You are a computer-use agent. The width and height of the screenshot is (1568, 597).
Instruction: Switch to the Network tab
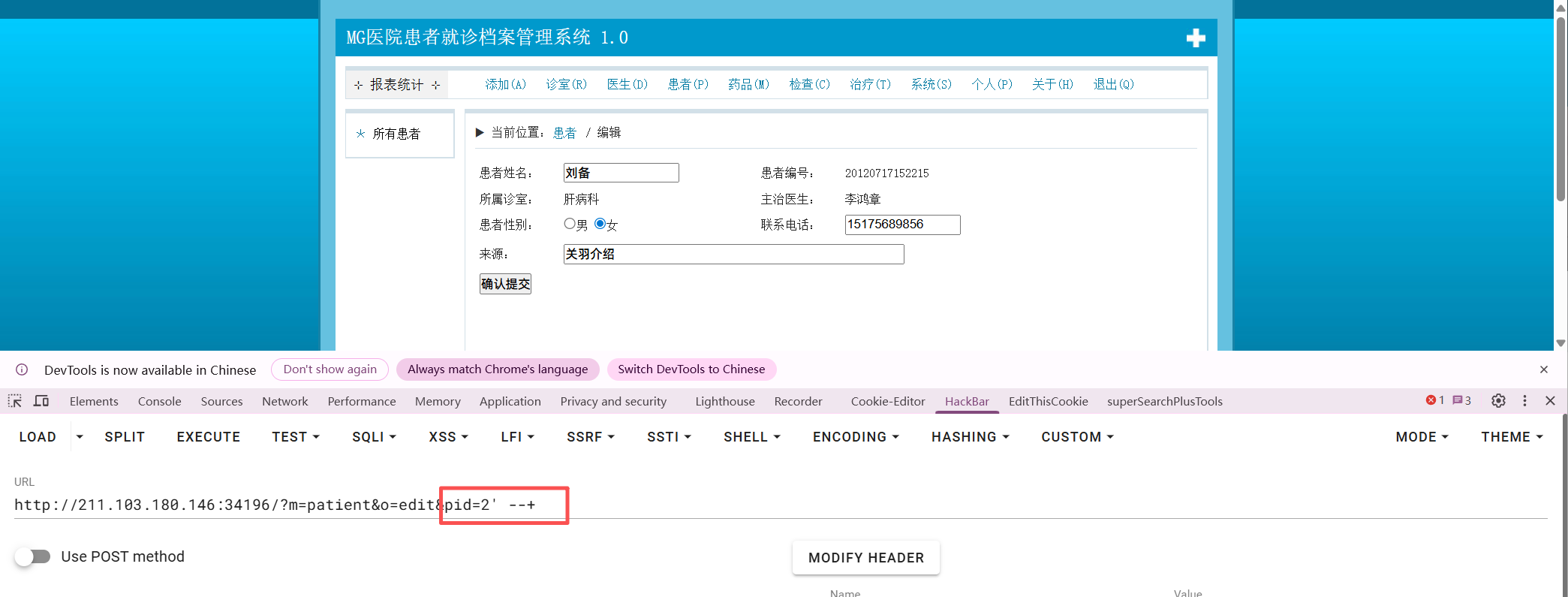(x=284, y=402)
